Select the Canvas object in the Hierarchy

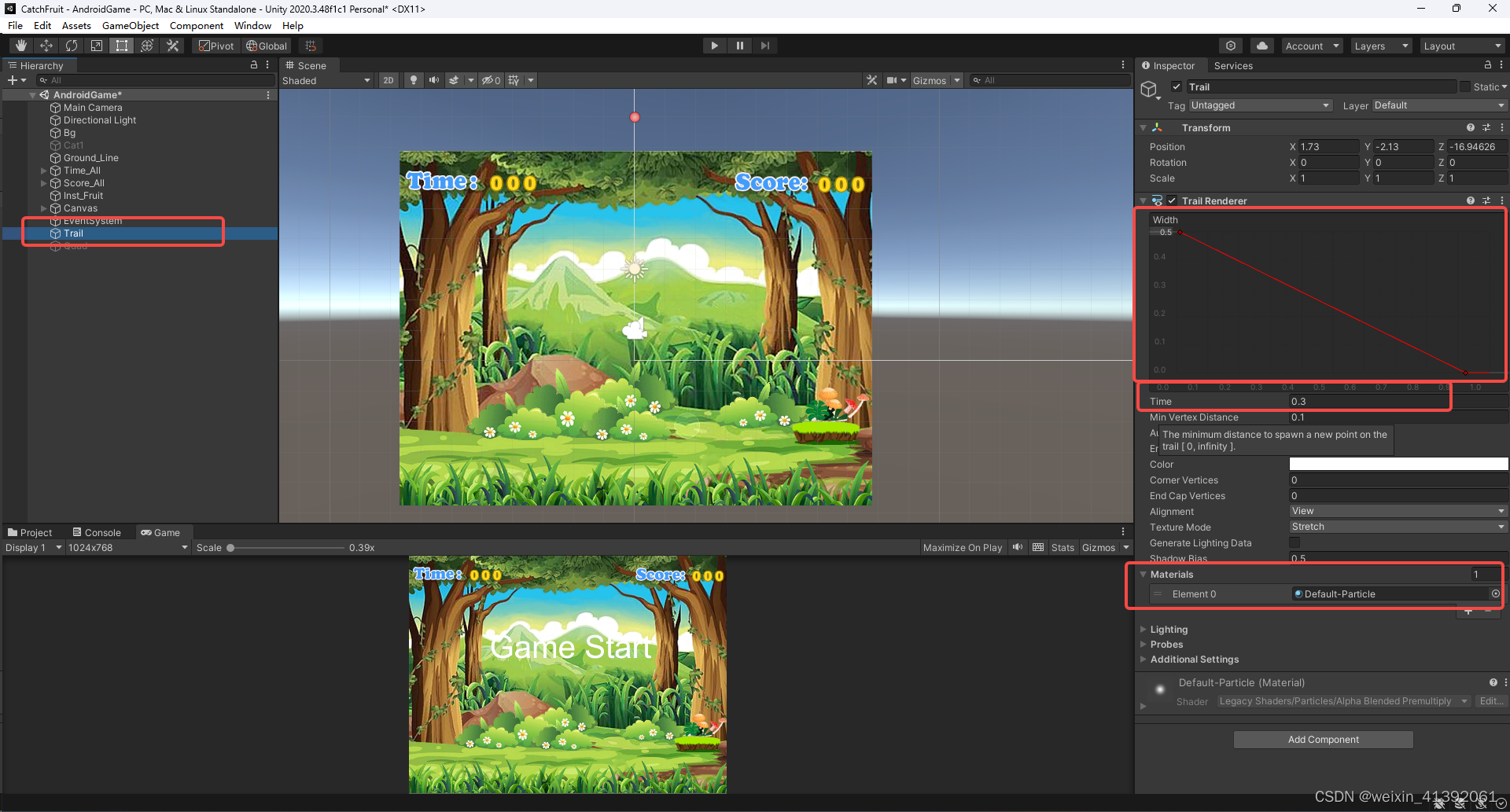[x=81, y=208]
